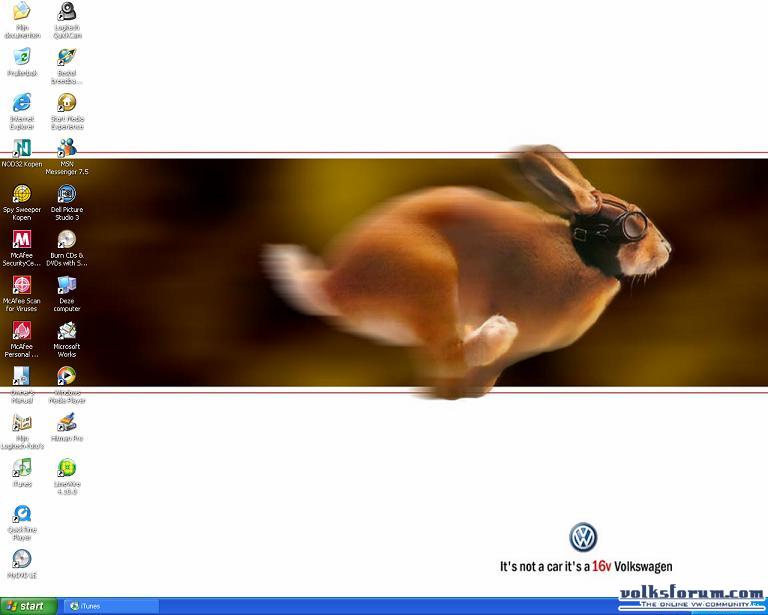Image resolution: width=768 pixels, height=615 pixels.
Task: Launch MSN Messenger 7.5
Action: coord(67,147)
